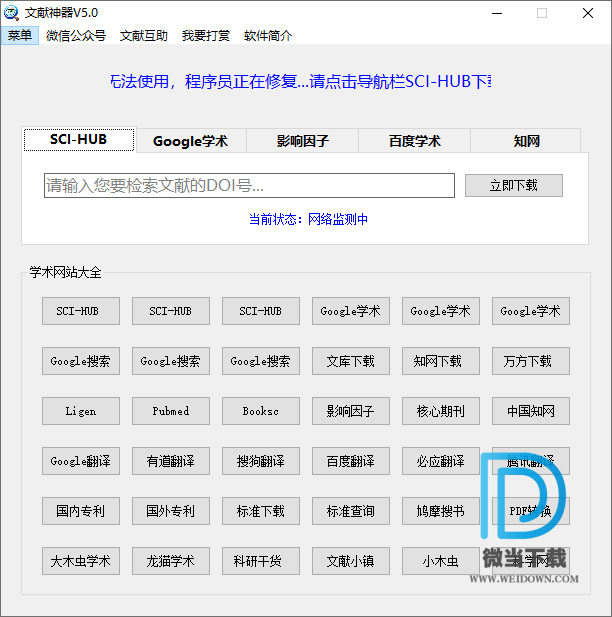Viewport: 612px width, 617px height.
Task: Open the 知网下载 site button
Action: pos(440,361)
